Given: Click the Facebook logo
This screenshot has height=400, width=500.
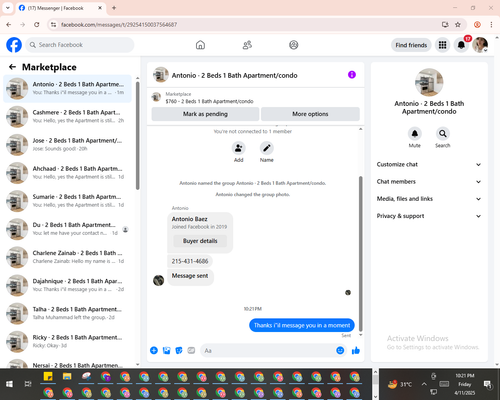Looking at the screenshot, I should [14, 45].
